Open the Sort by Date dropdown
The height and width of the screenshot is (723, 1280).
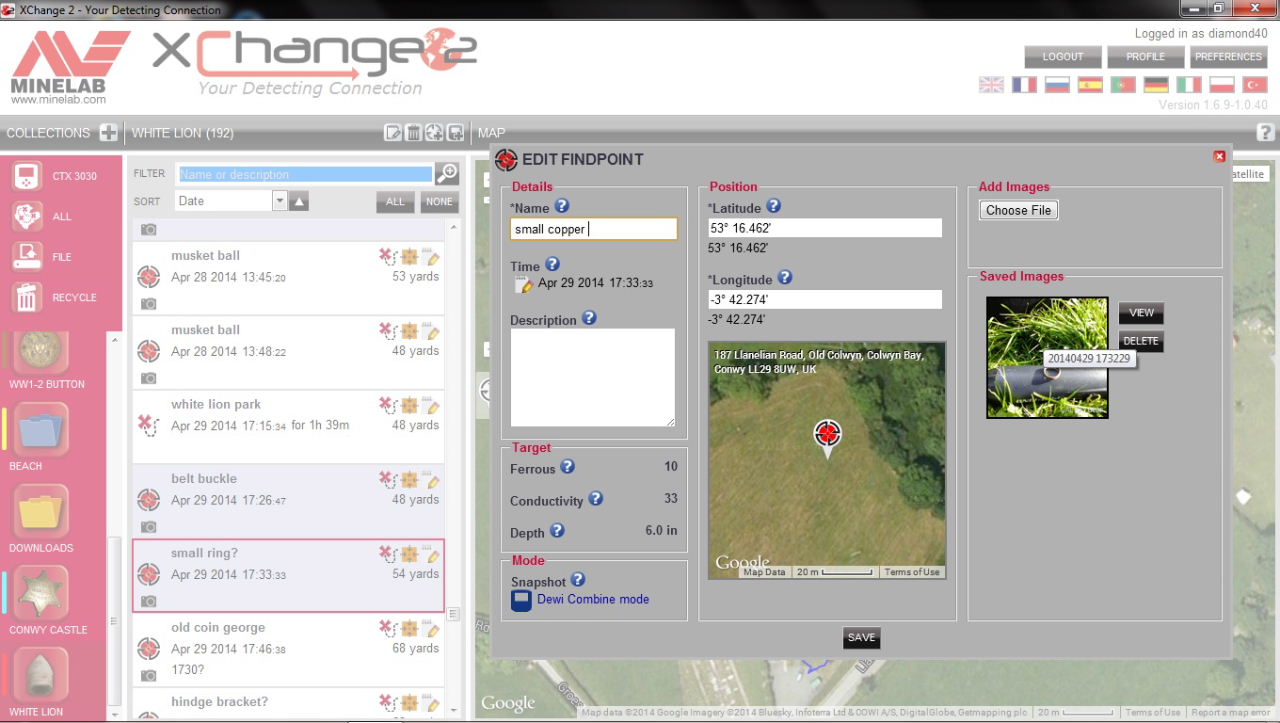click(280, 201)
